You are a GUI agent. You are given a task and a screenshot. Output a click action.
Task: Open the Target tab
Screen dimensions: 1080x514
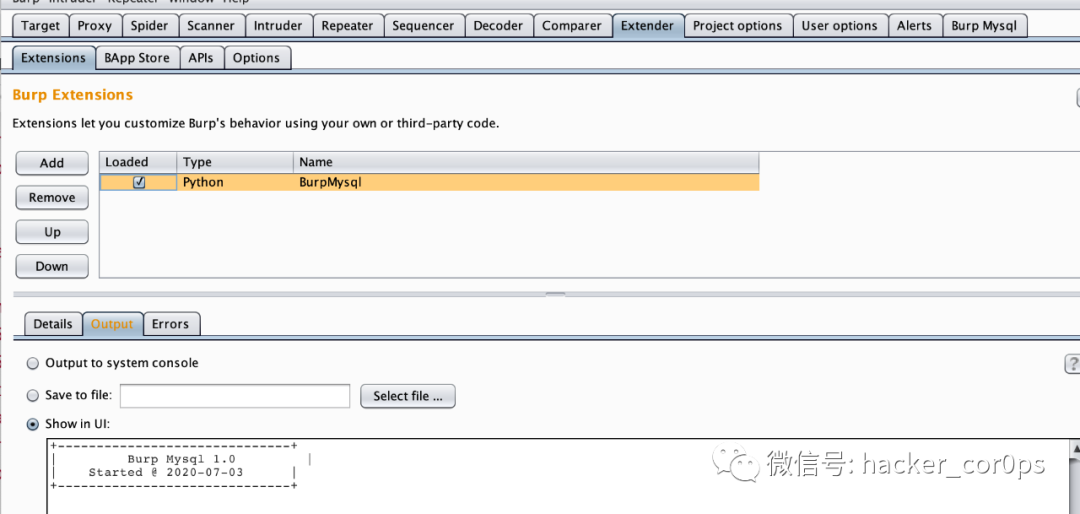tap(41, 25)
